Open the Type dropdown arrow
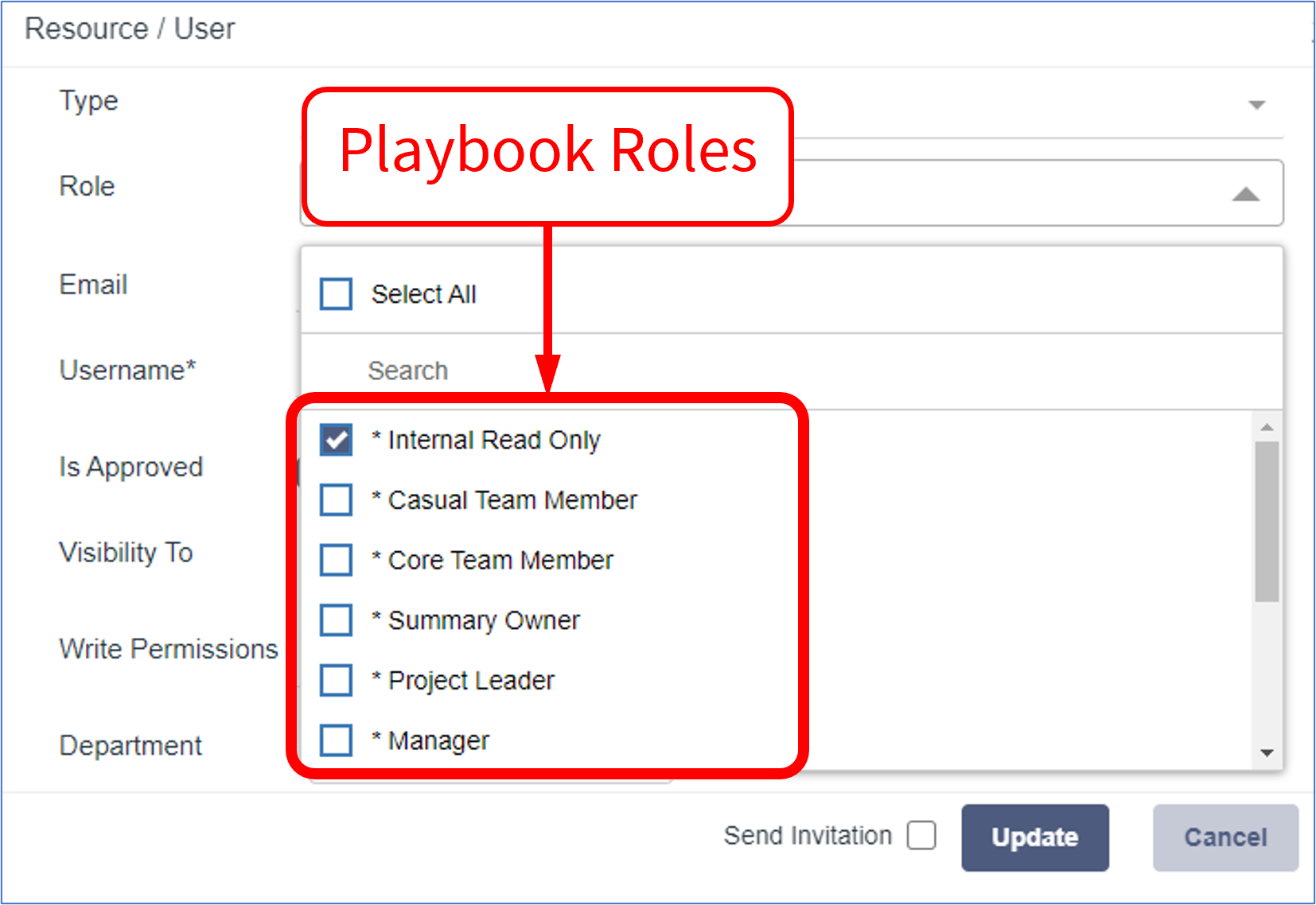The image size is (1316, 905). point(1257,105)
